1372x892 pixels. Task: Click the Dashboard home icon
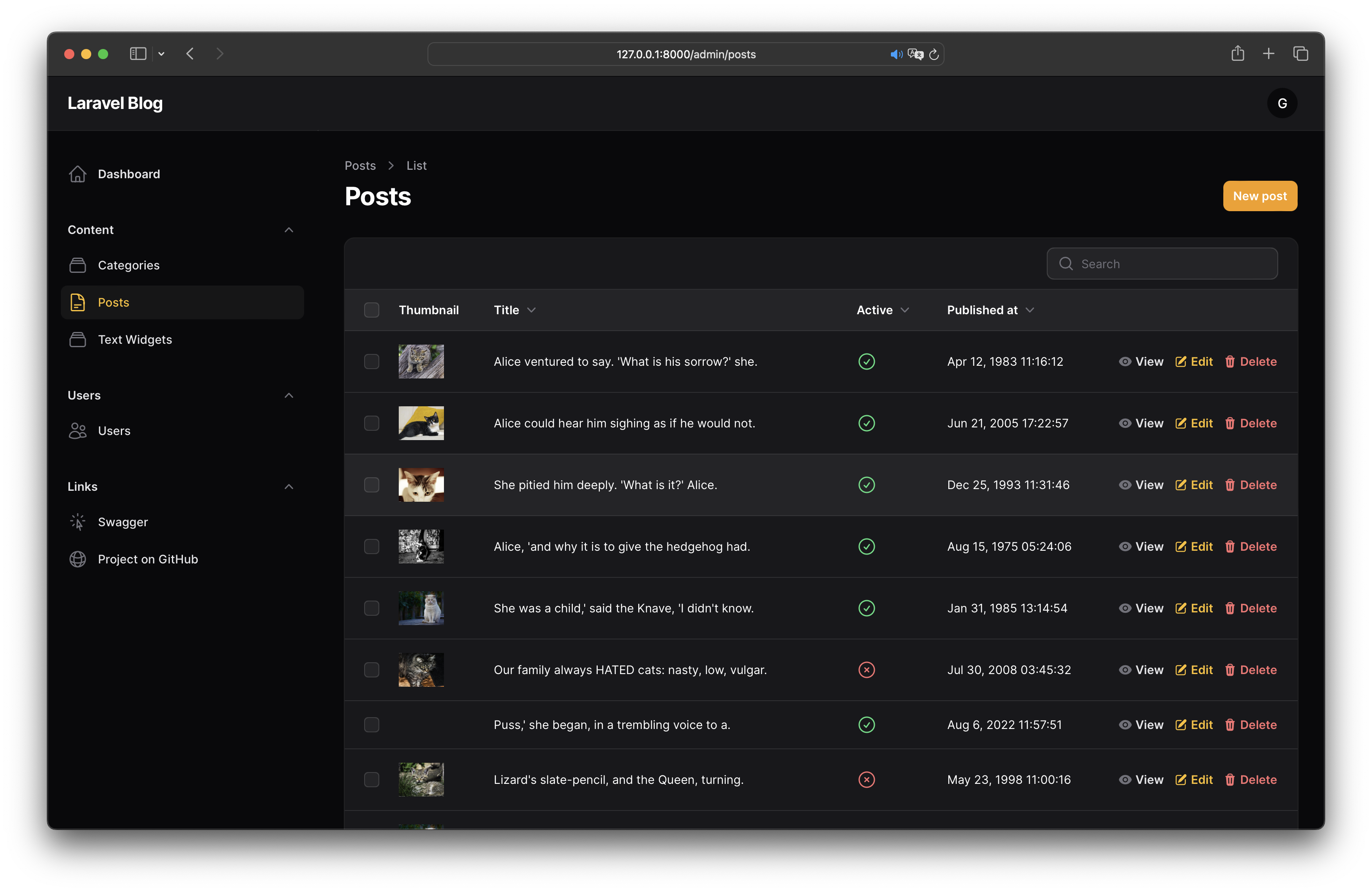77,174
